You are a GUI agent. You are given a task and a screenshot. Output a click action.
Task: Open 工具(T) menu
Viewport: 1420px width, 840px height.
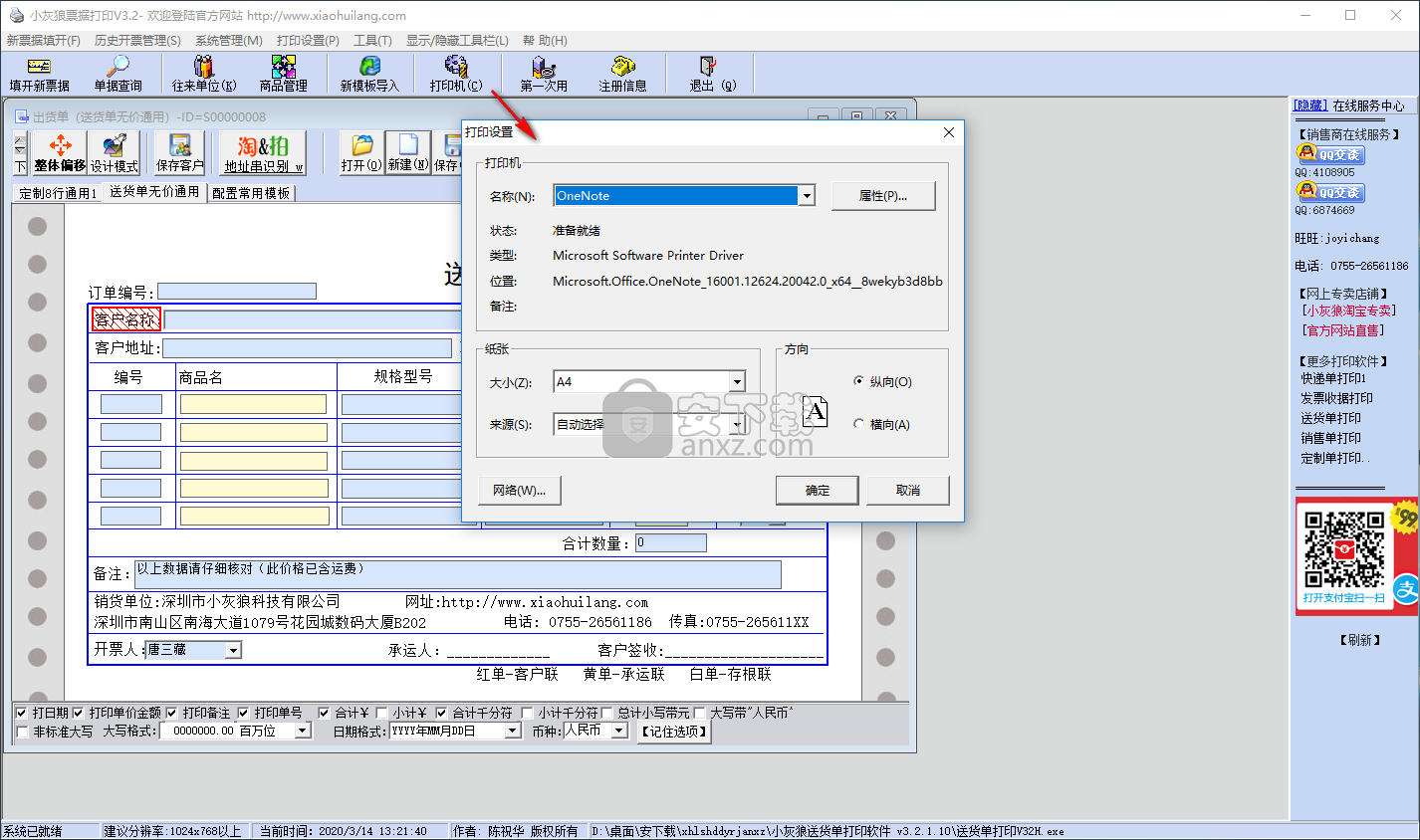(x=372, y=41)
